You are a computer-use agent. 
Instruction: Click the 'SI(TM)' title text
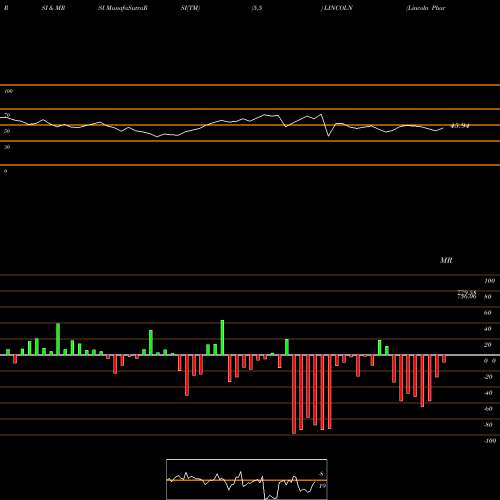tap(190, 8)
